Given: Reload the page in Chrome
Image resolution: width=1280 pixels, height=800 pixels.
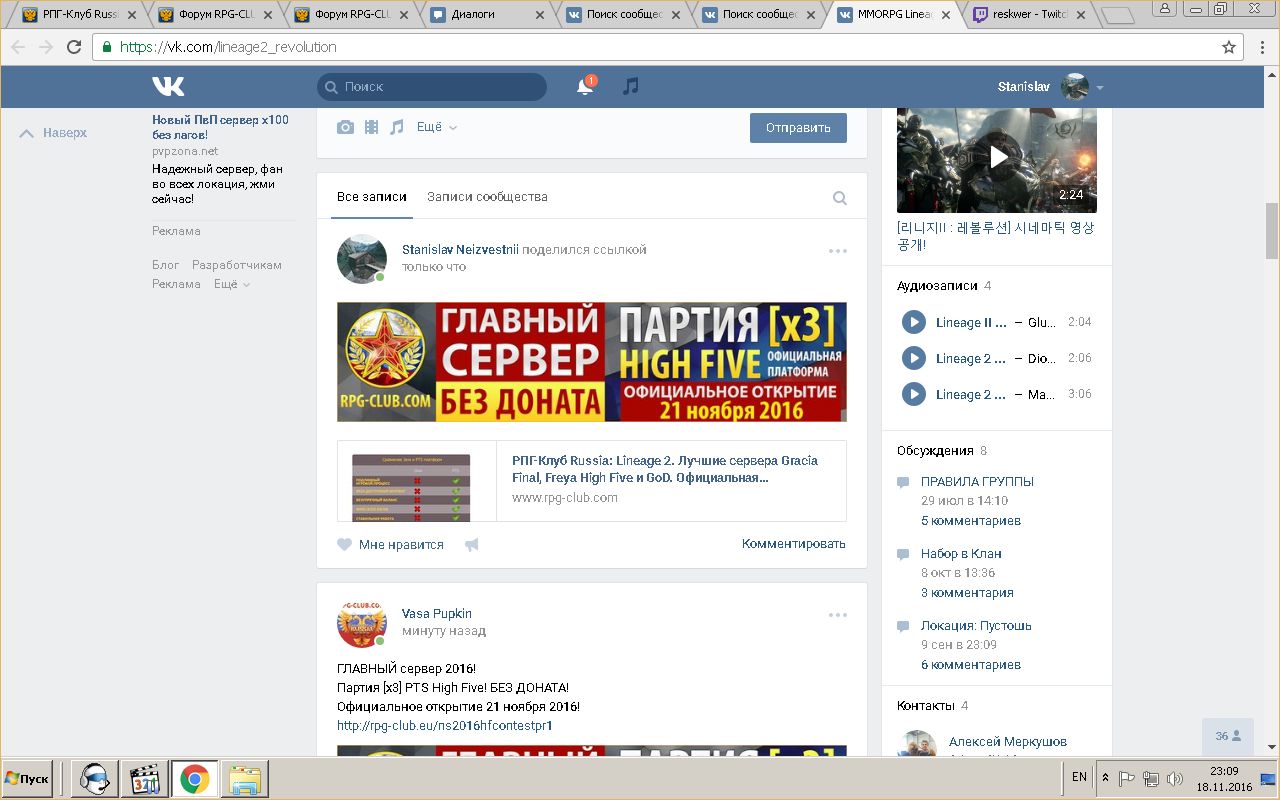Looking at the screenshot, I should click(x=74, y=47).
